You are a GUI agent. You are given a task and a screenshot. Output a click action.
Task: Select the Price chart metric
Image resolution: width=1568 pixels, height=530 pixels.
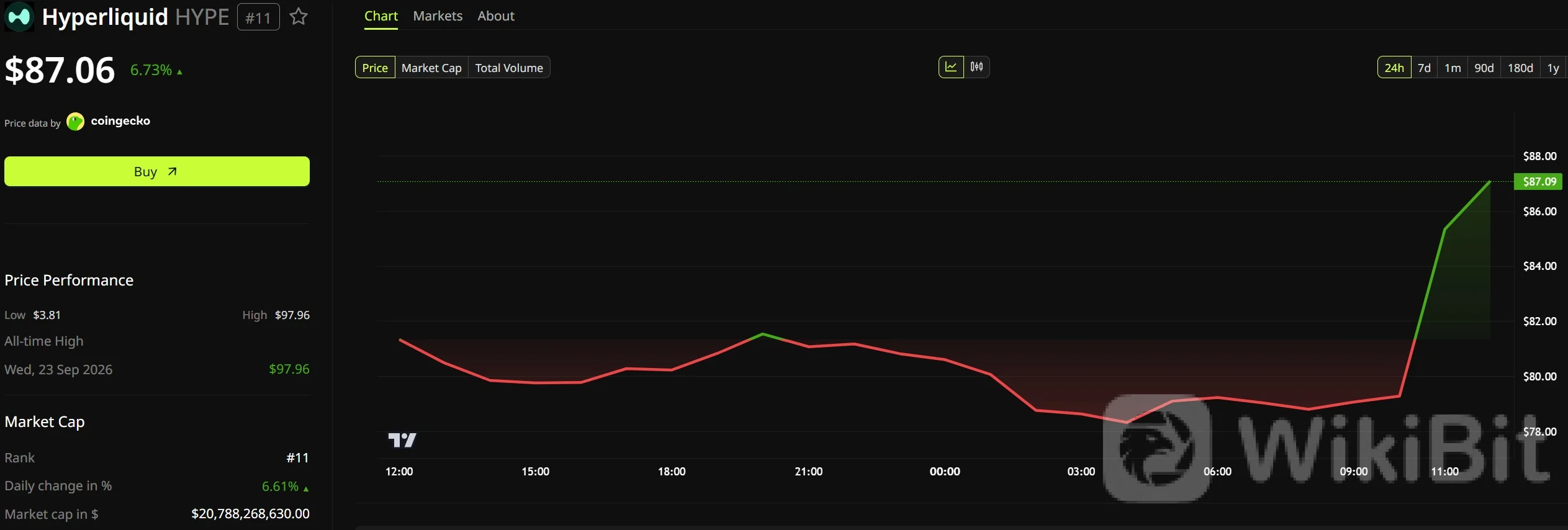[375, 68]
